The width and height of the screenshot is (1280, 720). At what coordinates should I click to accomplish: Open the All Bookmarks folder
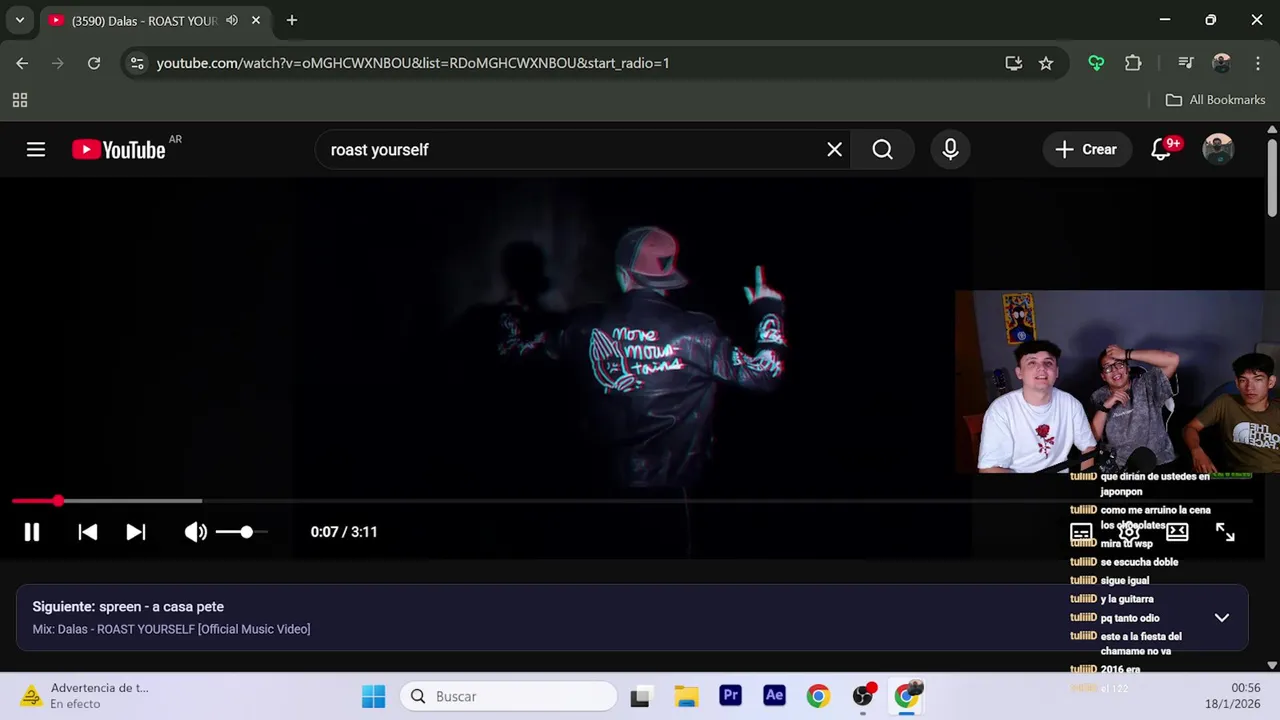(x=1215, y=100)
